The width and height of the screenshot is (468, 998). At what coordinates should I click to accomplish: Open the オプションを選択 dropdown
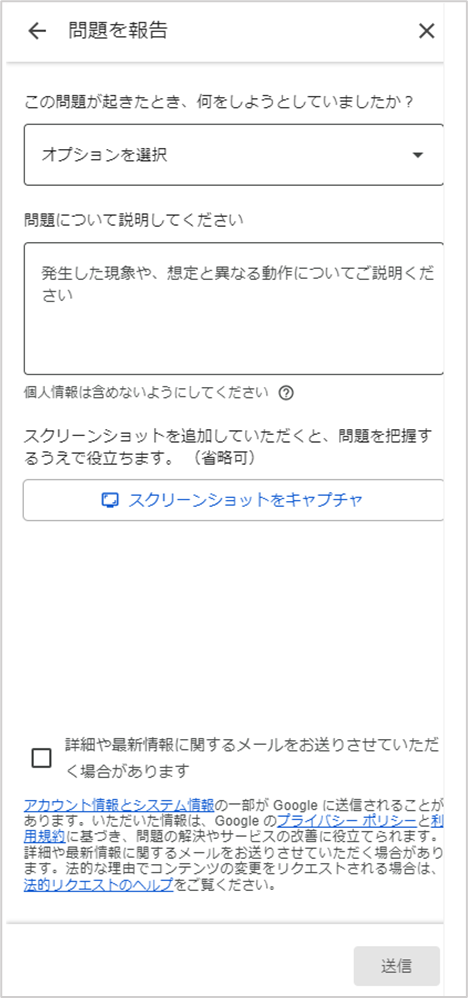pos(234,155)
